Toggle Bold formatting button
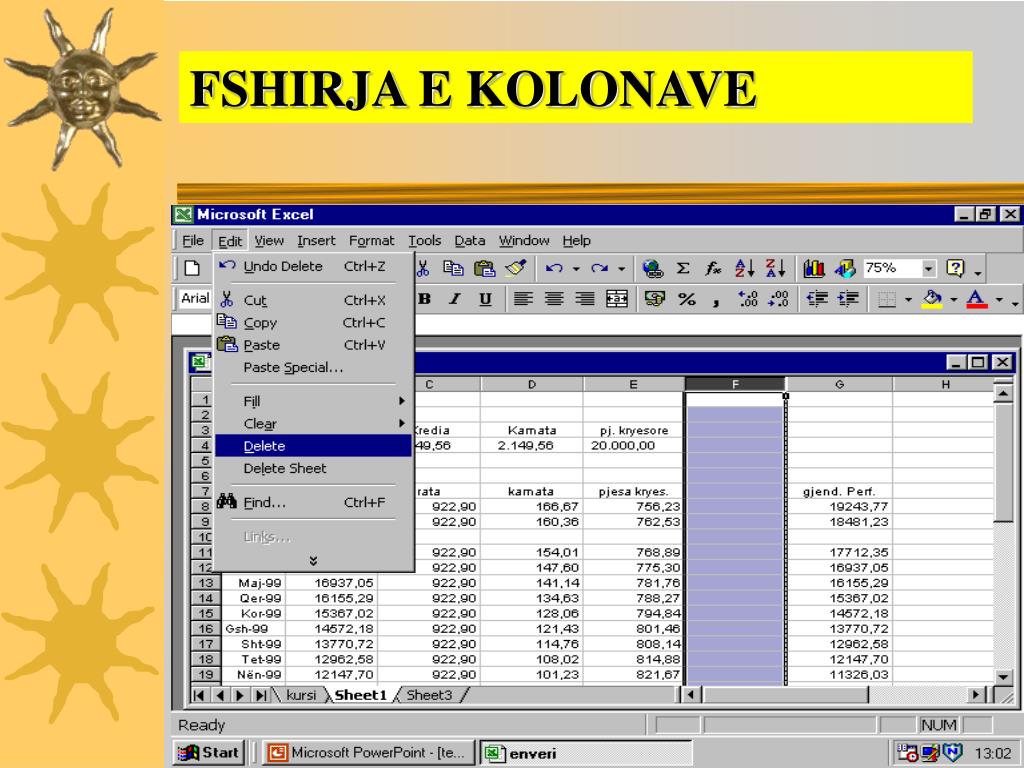Screen dimensions: 1024x768 (x=424, y=299)
